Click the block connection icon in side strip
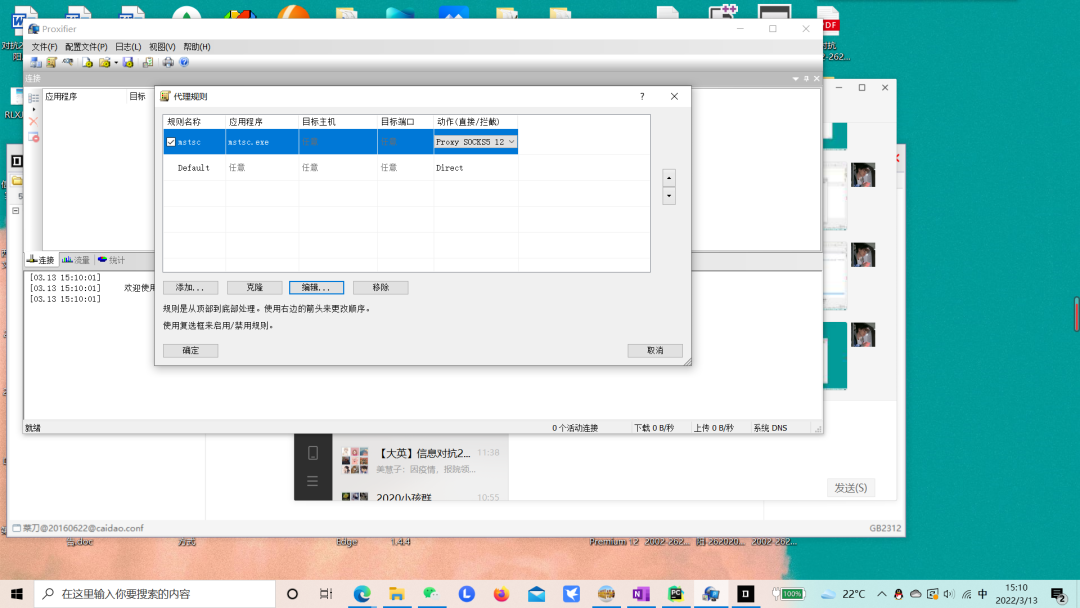 33,137
